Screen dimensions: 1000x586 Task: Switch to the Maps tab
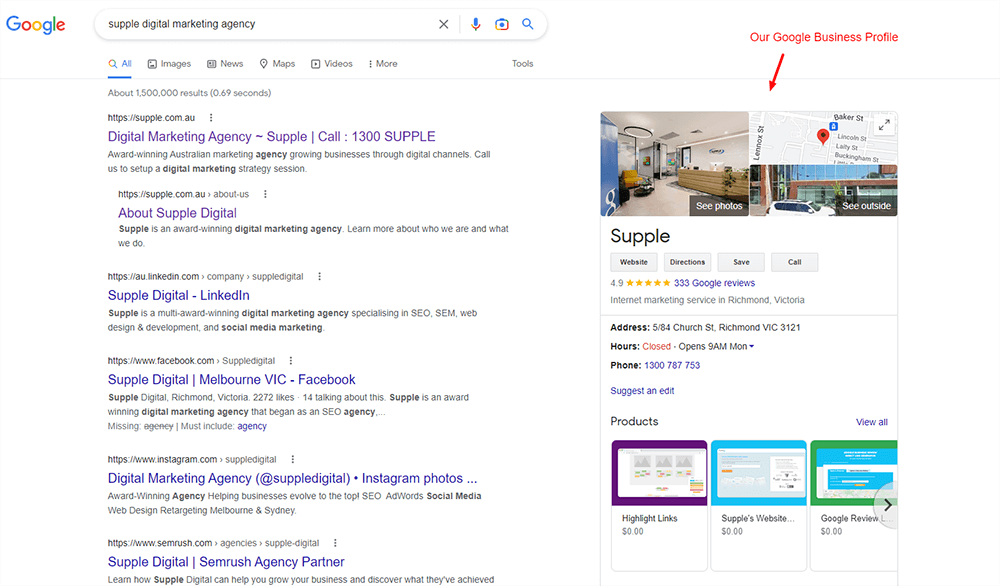click(x=277, y=64)
